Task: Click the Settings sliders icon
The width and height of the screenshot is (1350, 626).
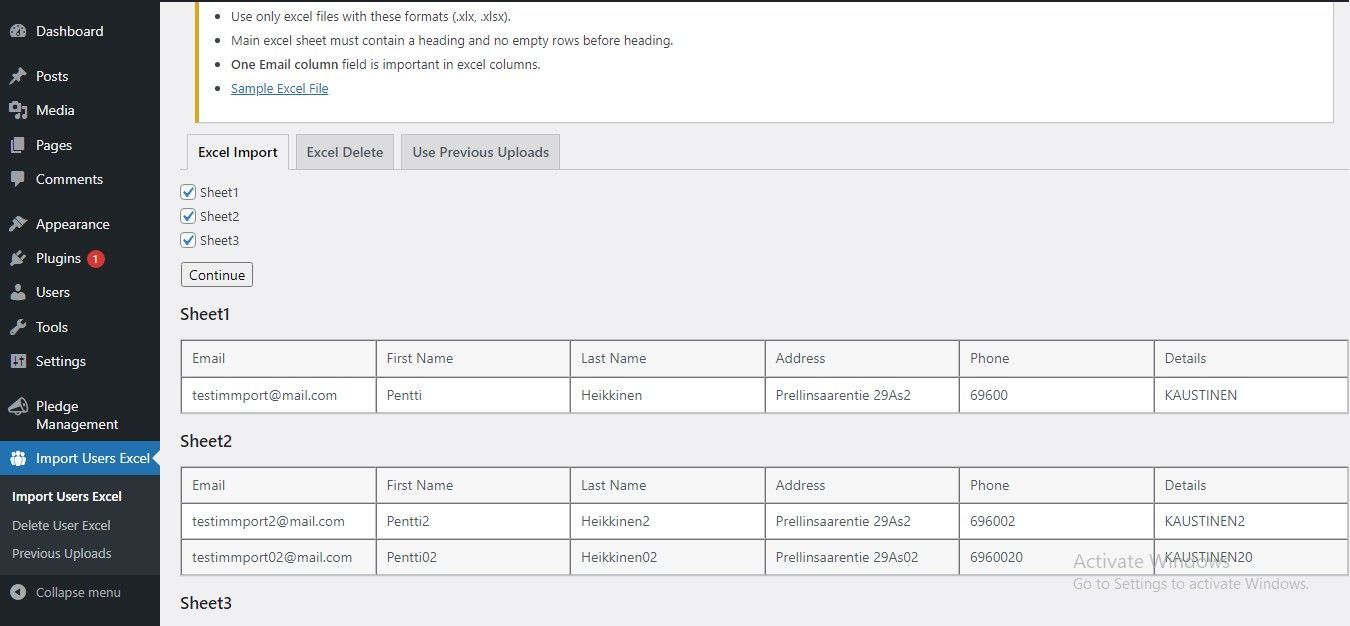Action: click(x=18, y=361)
